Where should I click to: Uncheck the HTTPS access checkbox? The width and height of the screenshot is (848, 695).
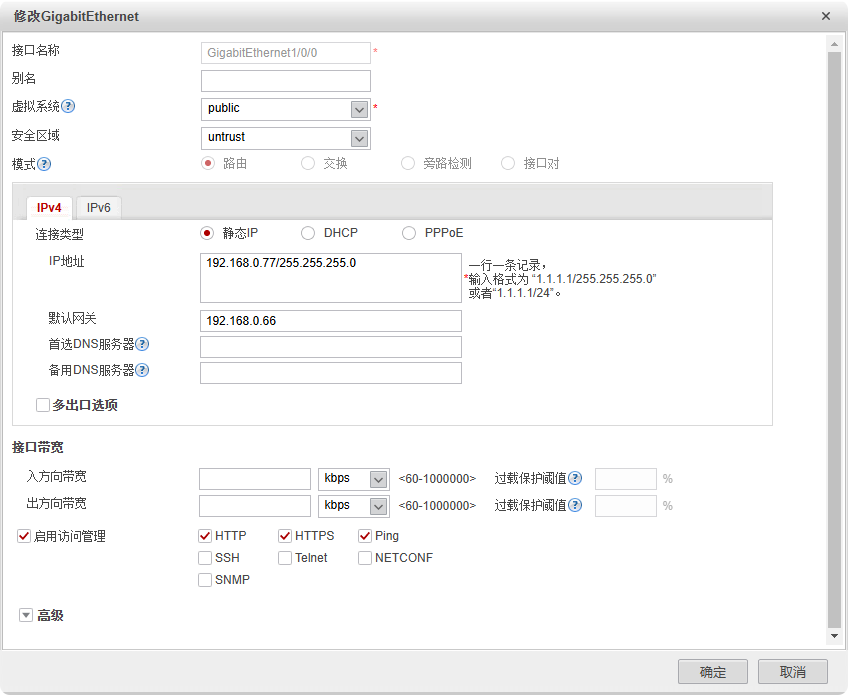click(x=285, y=536)
